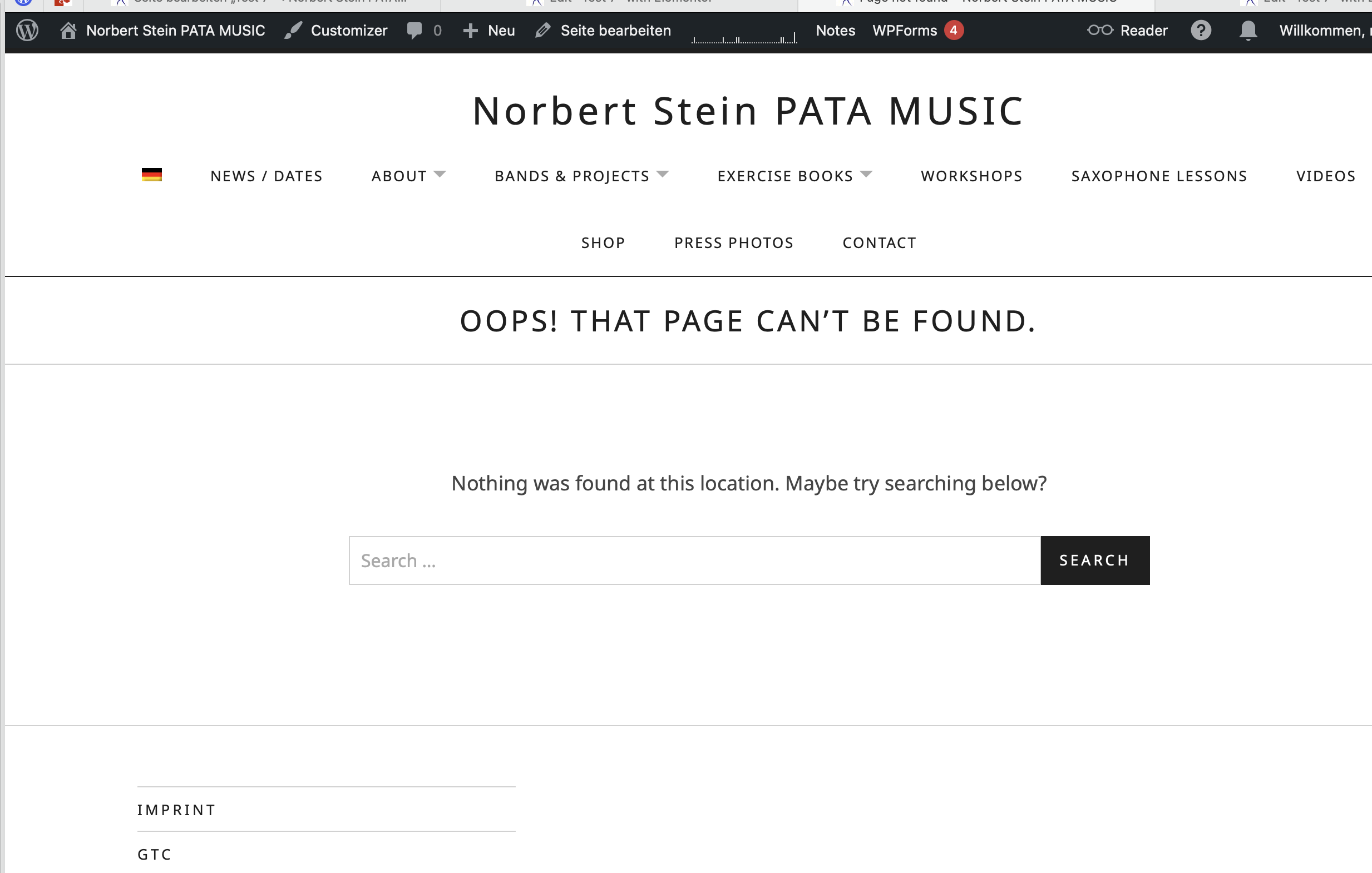The image size is (1372, 873).
Task: Open the IMPRINT footer link
Action: click(176, 810)
